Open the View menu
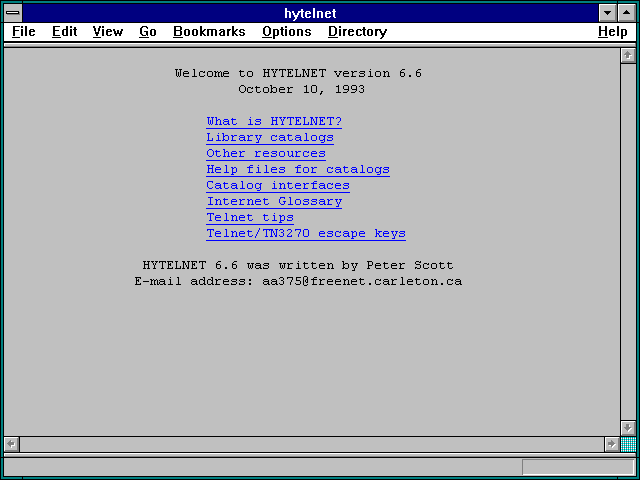This screenshot has width=640, height=480. click(108, 31)
